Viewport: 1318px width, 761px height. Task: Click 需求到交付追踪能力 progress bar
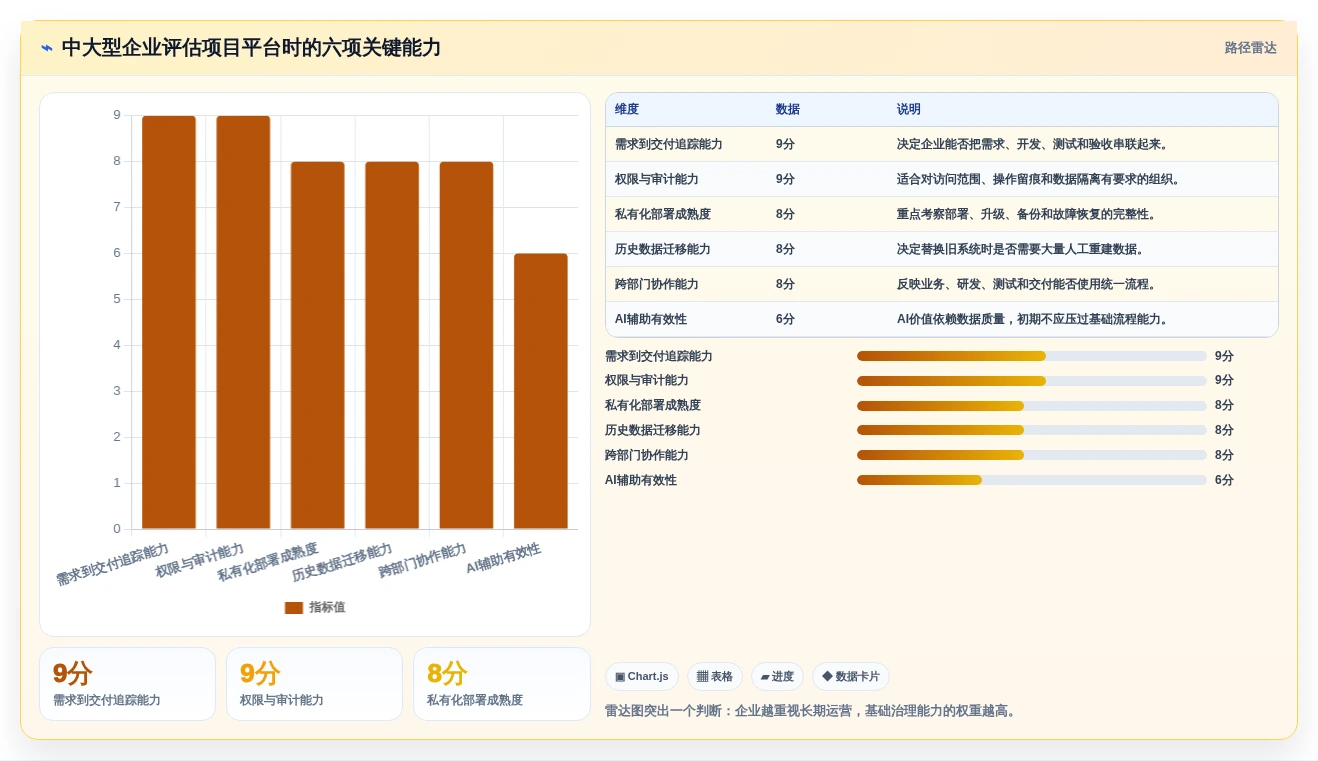1032,356
